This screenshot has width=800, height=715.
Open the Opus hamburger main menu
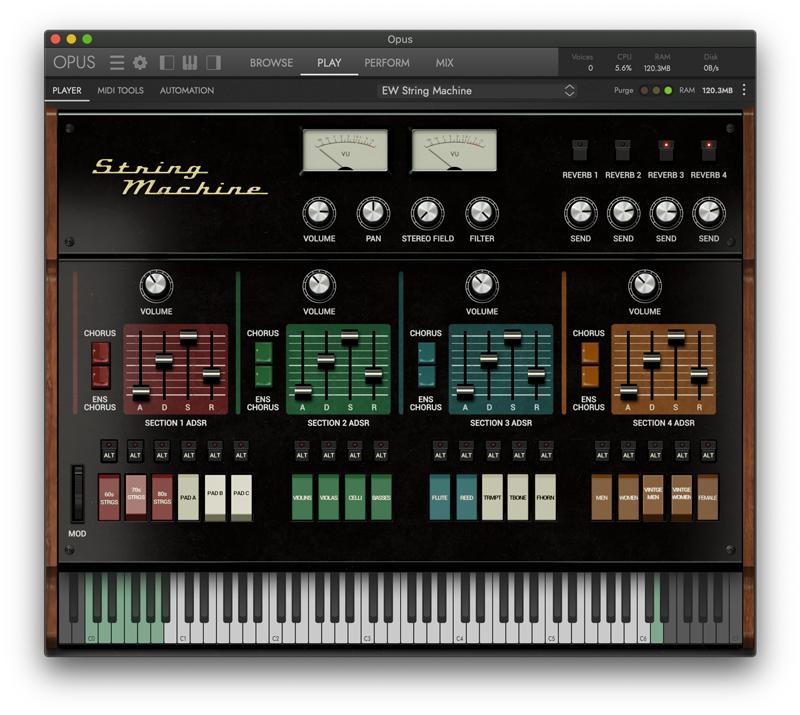117,63
